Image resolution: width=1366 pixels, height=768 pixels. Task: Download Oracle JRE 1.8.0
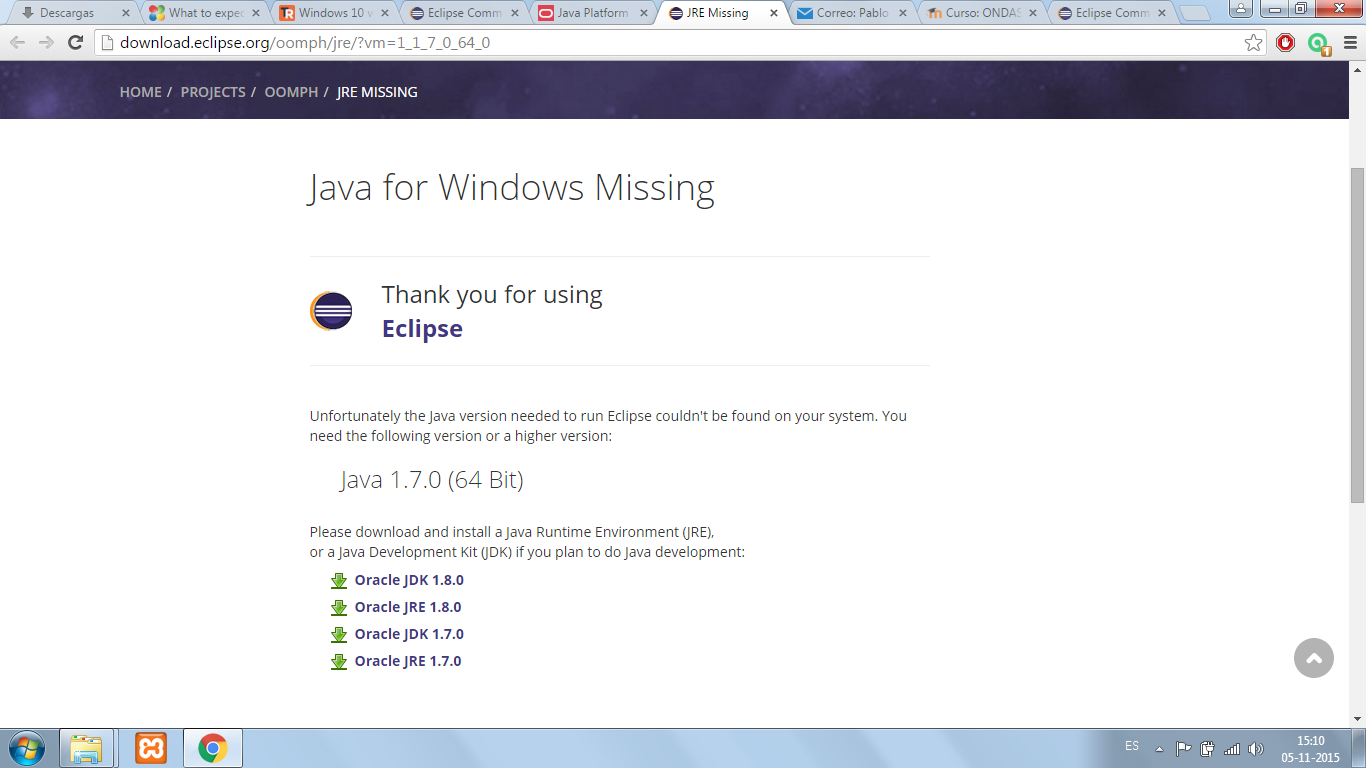(x=408, y=607)
